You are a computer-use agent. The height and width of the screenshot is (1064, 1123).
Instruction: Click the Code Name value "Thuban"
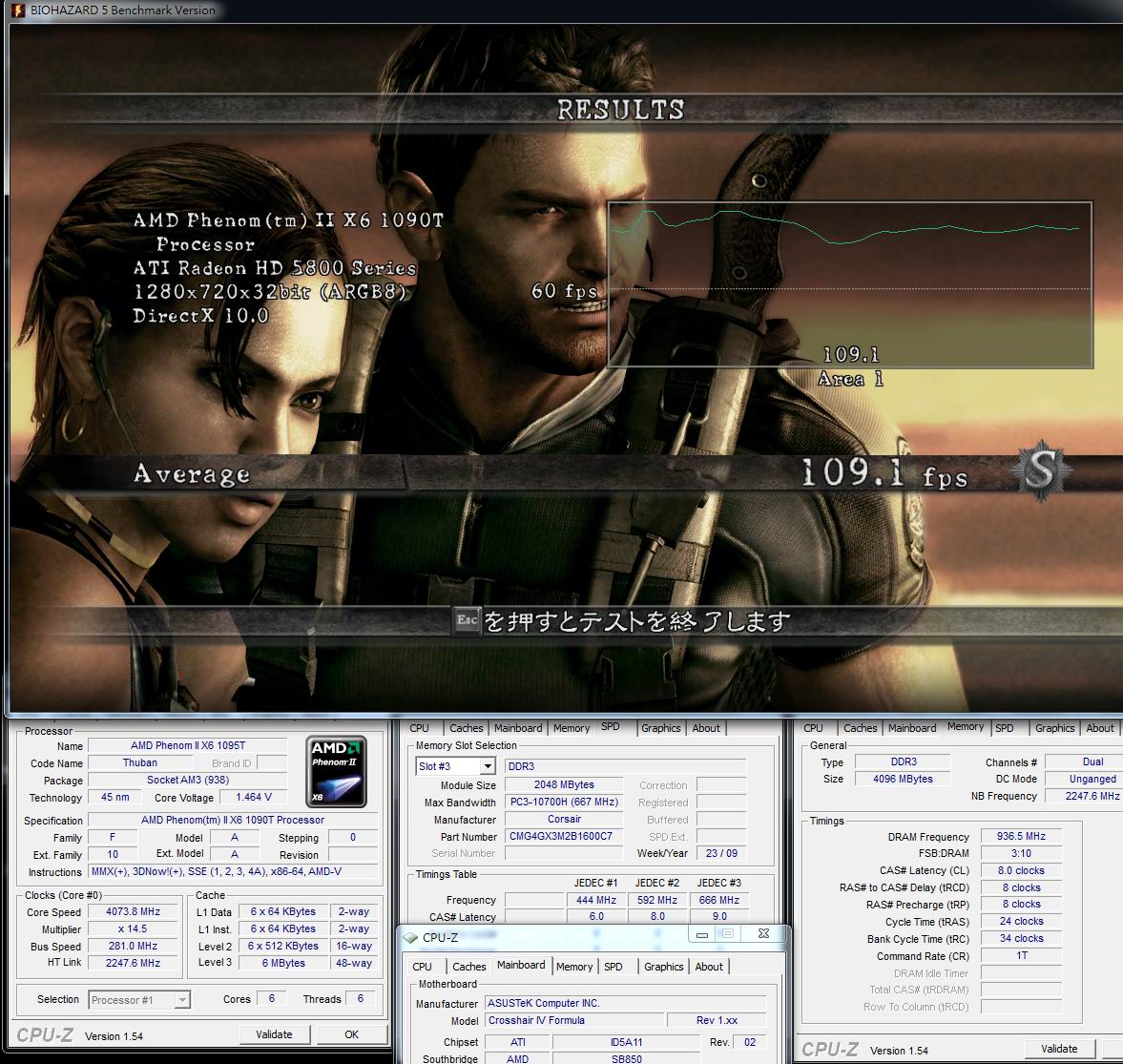pyautogui.click(x=139, y=763)
